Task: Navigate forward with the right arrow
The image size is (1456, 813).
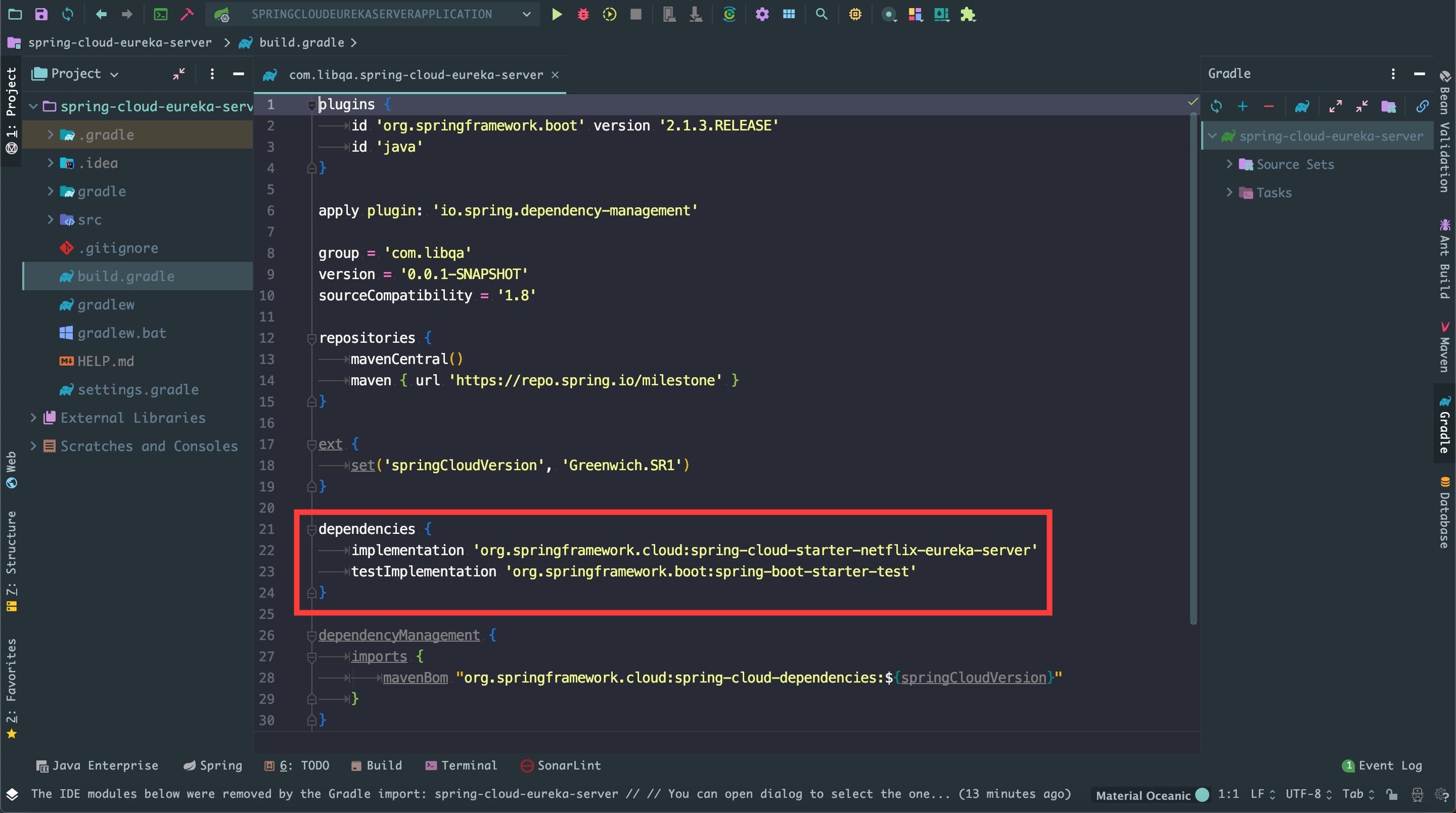Action: point(127,14)
